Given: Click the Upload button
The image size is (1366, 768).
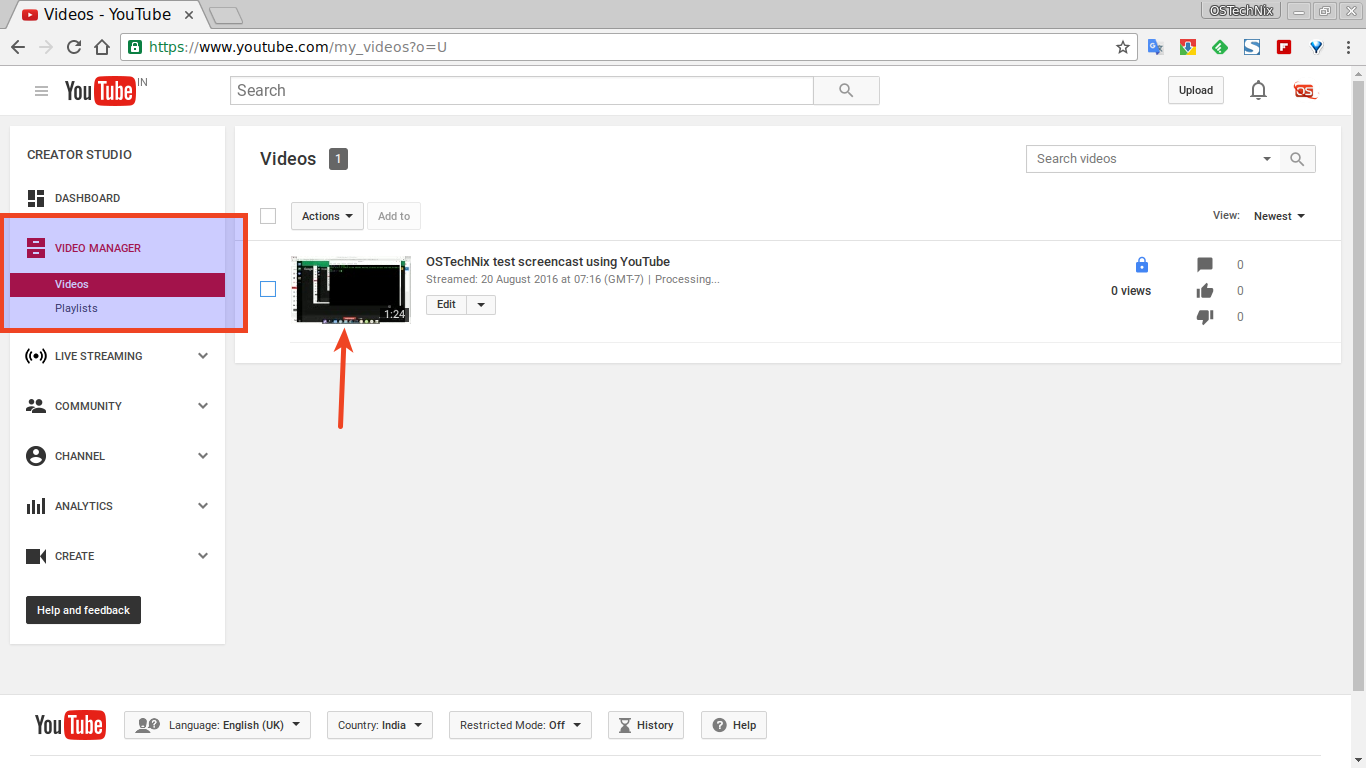Looking at the screenshot, I should 1195,90.
